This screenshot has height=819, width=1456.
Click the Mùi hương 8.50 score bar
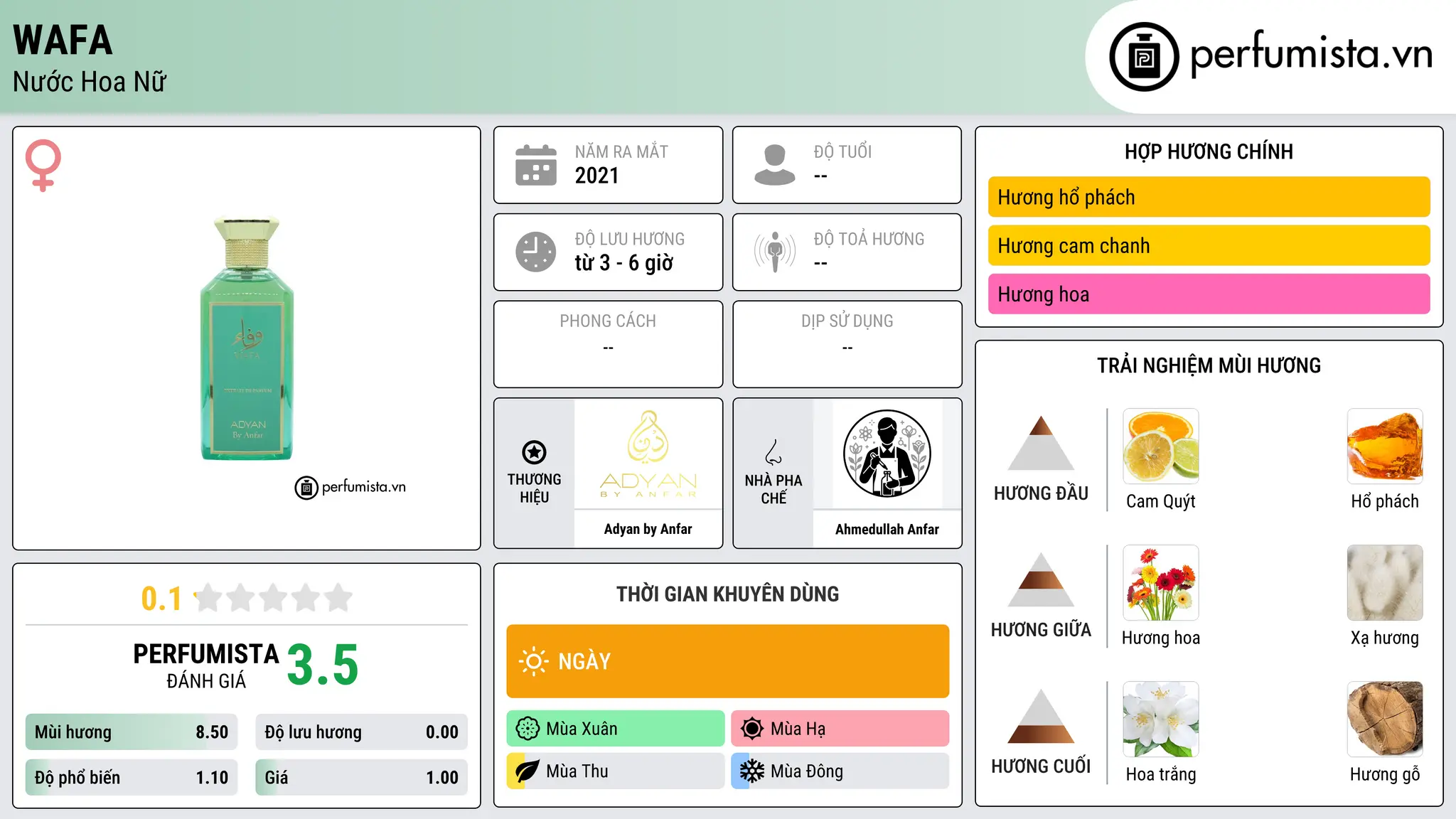(x=132, y=732)
